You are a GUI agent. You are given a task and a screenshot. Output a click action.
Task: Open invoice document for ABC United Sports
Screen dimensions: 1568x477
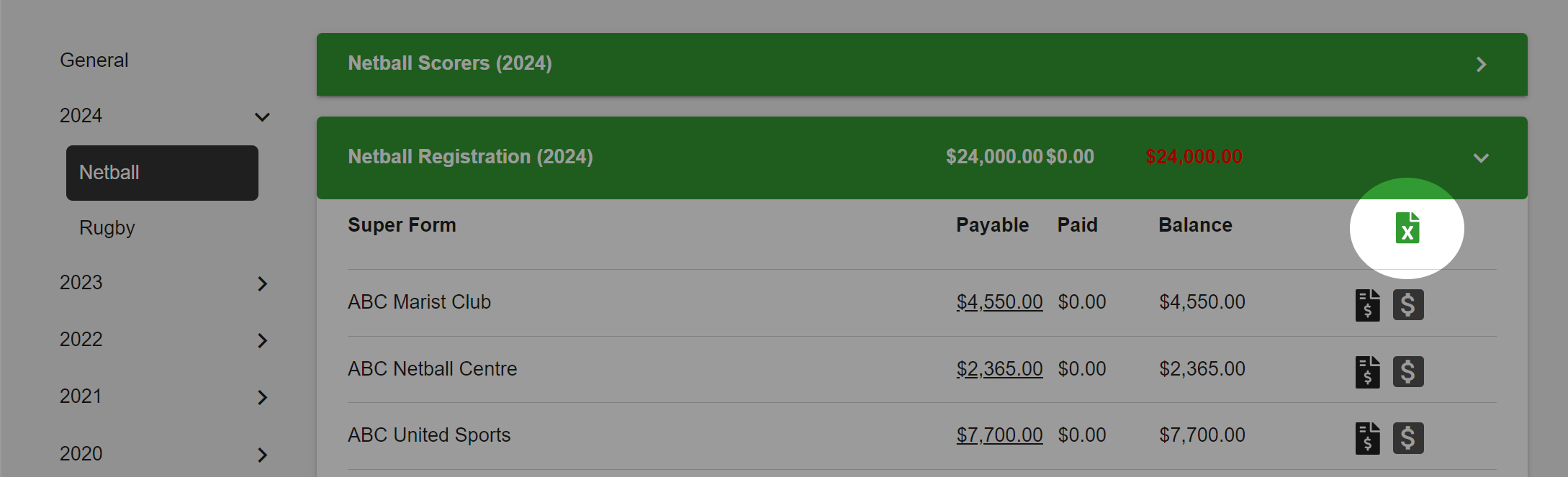click(x=1368, y=438)
